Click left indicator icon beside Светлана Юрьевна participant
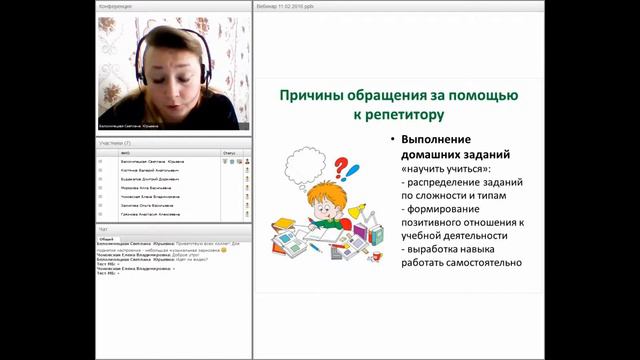 coord(100,162)
